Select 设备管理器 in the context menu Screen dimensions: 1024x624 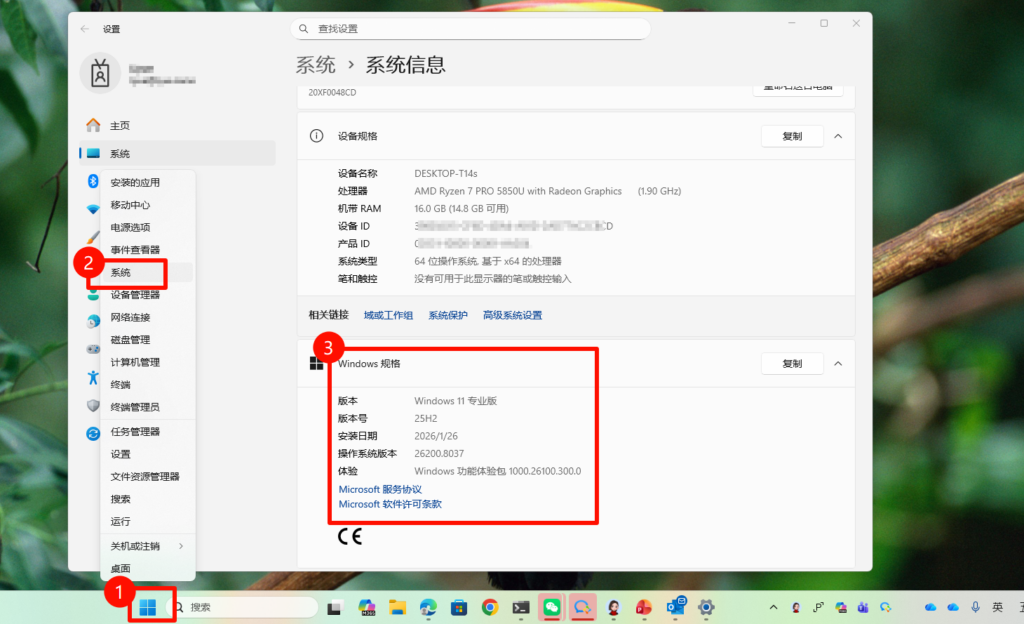point(135,295)
